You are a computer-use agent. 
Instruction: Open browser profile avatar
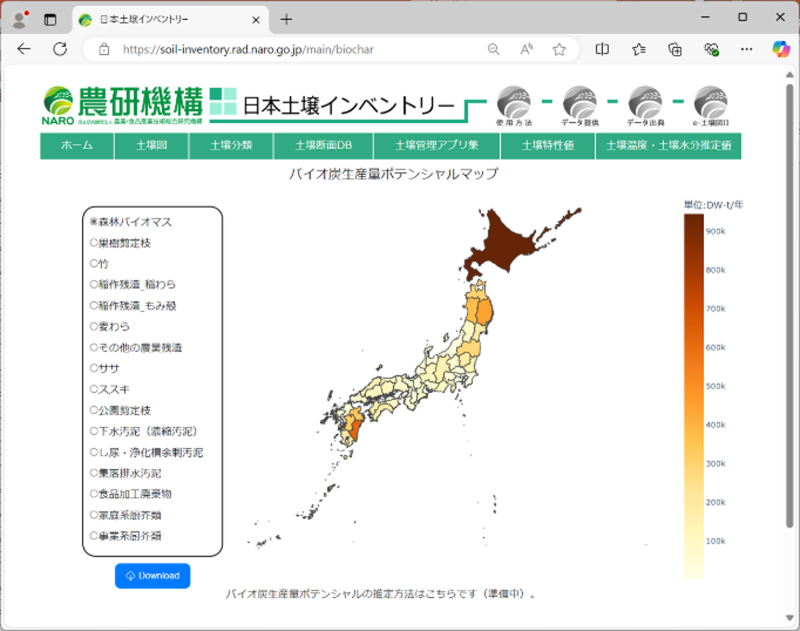pos(20,19)
